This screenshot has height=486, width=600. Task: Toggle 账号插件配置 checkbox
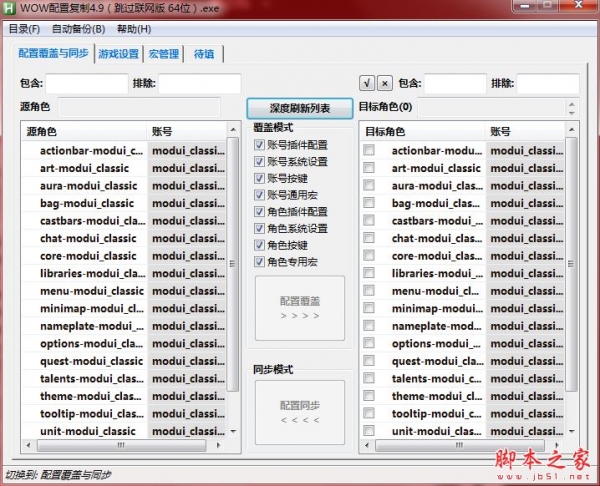pos(259,145)
